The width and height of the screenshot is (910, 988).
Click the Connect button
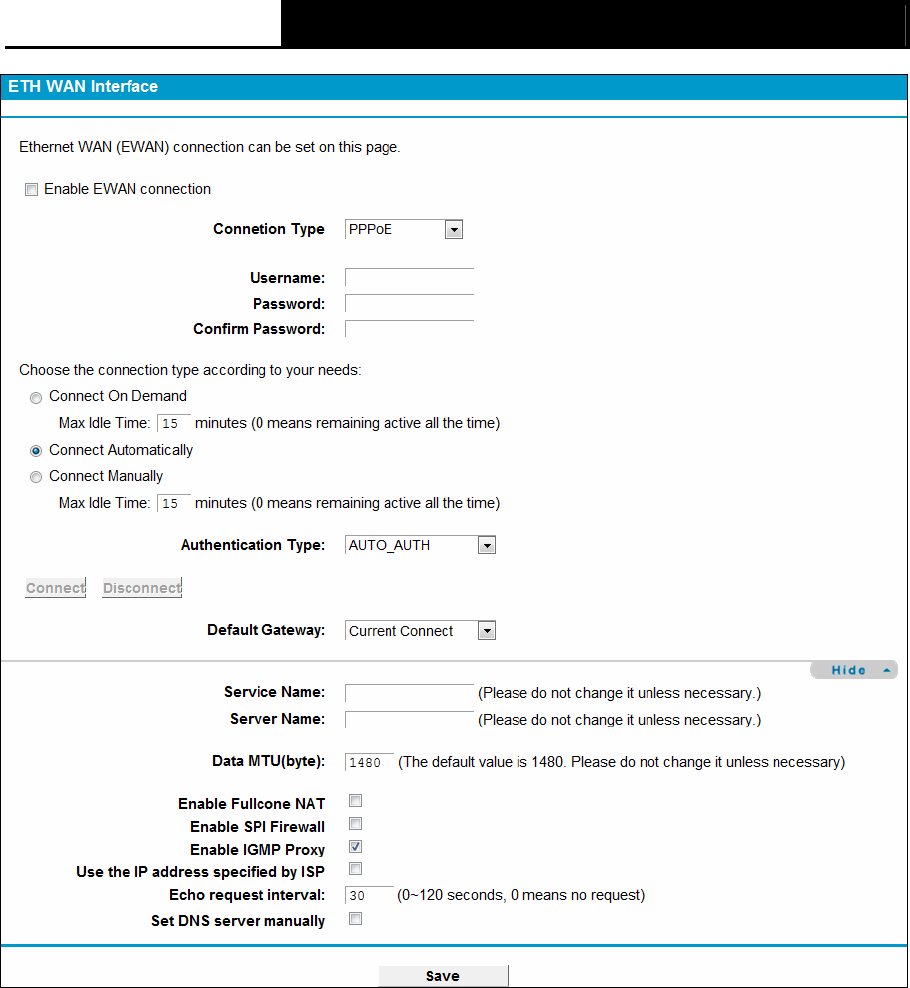[x=55, y=588]
